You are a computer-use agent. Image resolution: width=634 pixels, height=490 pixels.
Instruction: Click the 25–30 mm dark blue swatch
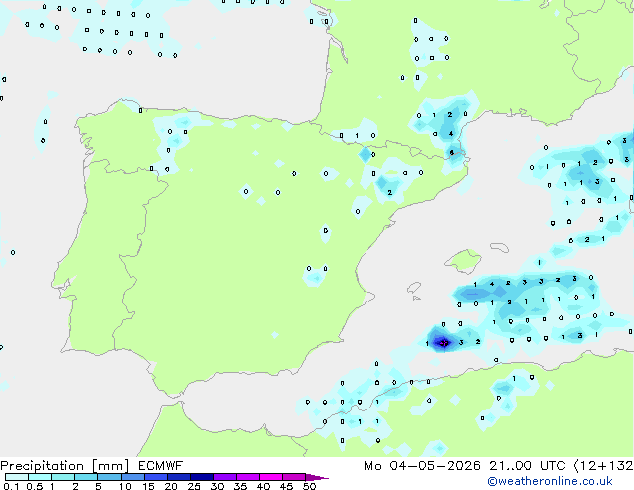click(x=201, y=477)
